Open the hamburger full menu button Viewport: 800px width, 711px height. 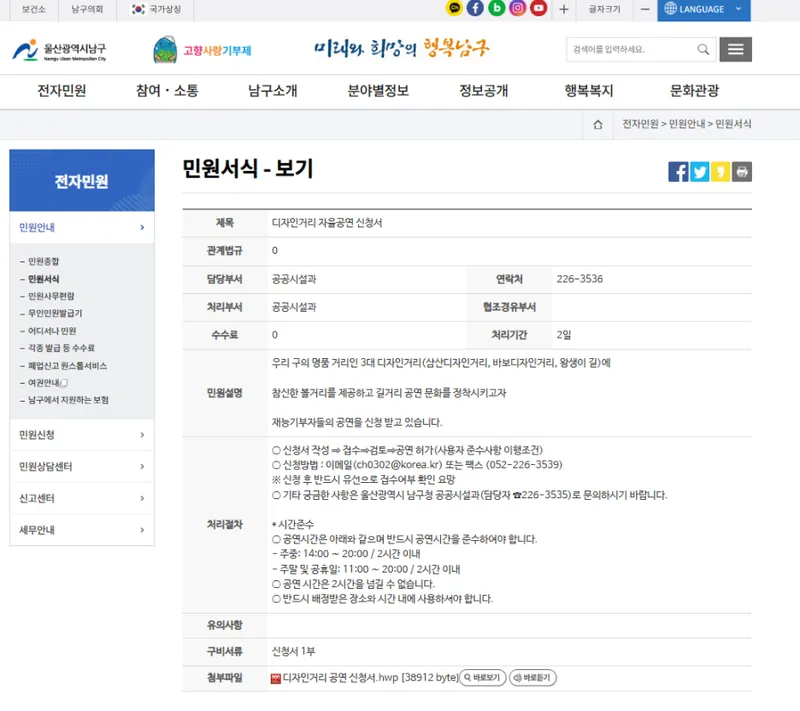[736, 49]
